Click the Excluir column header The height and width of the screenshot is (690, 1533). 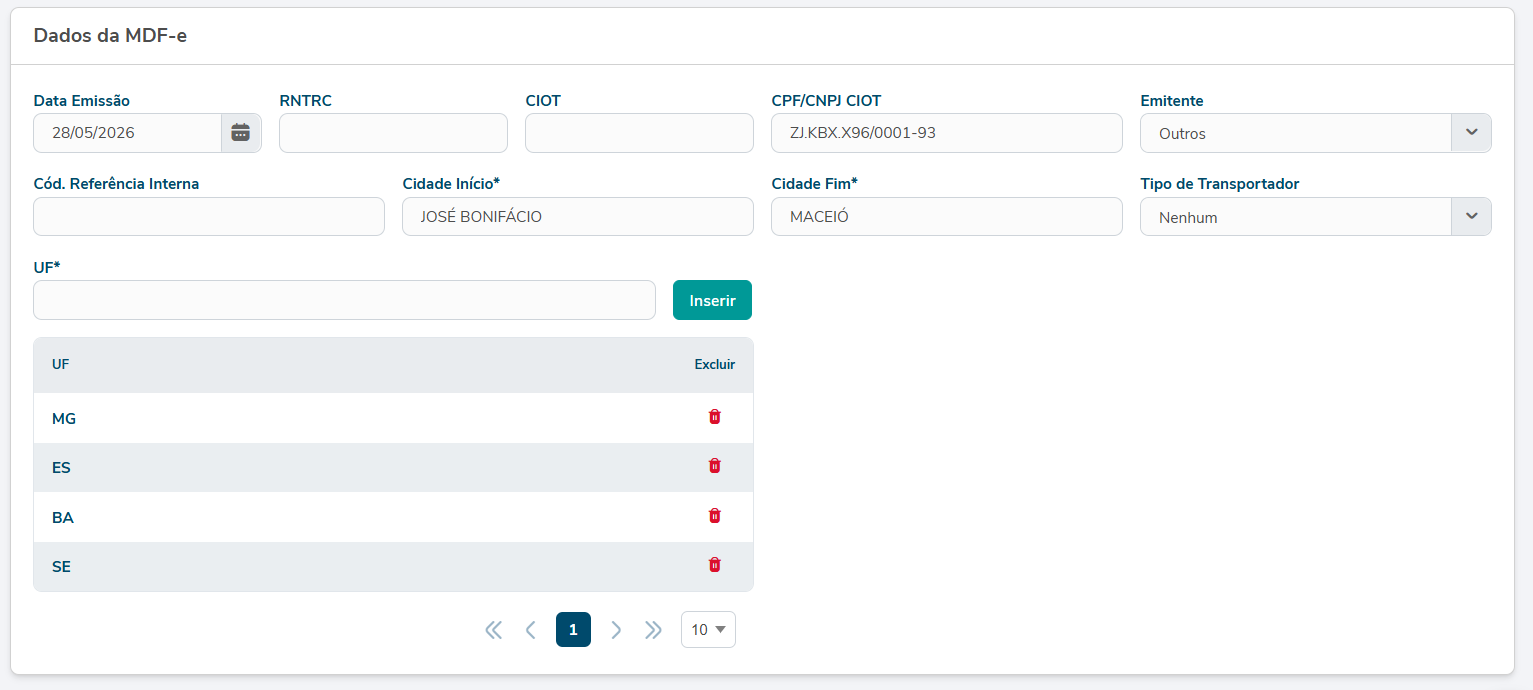pos(715,364)
